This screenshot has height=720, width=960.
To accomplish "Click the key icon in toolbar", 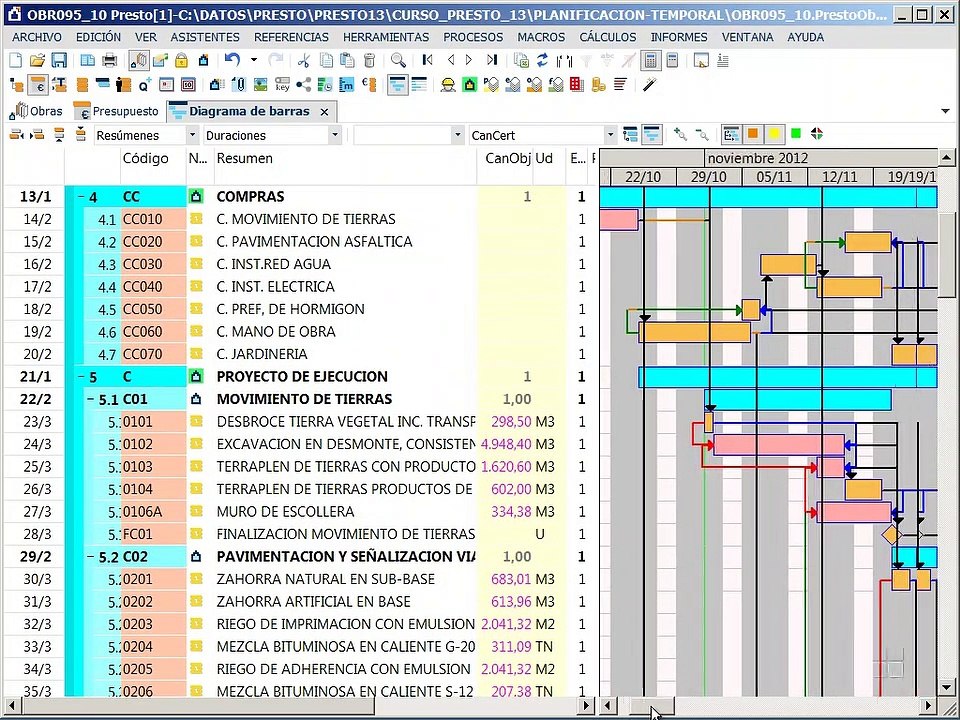I will (x=282, y=84).
